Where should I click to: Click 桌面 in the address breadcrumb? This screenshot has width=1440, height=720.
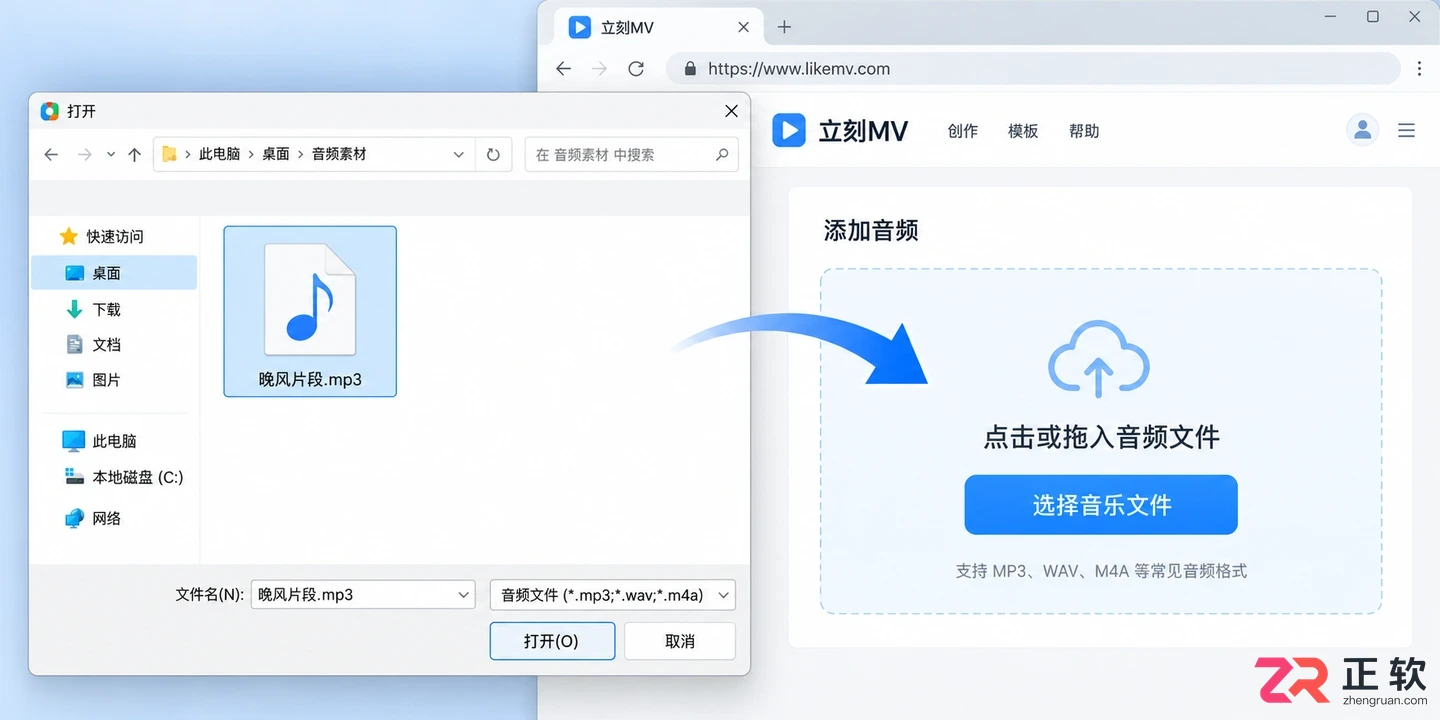(276, 154)
